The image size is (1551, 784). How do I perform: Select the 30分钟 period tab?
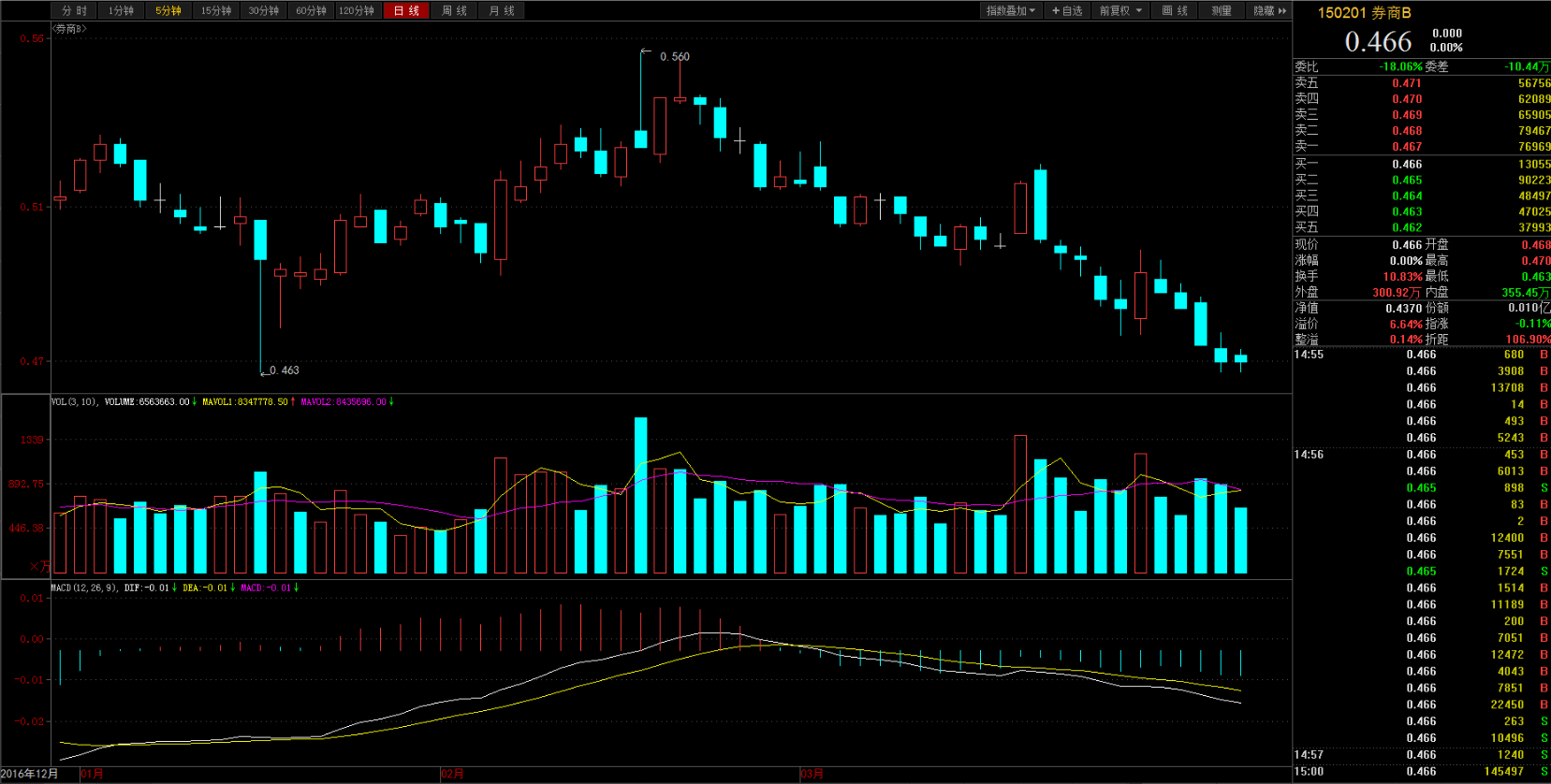pos(264,10)
